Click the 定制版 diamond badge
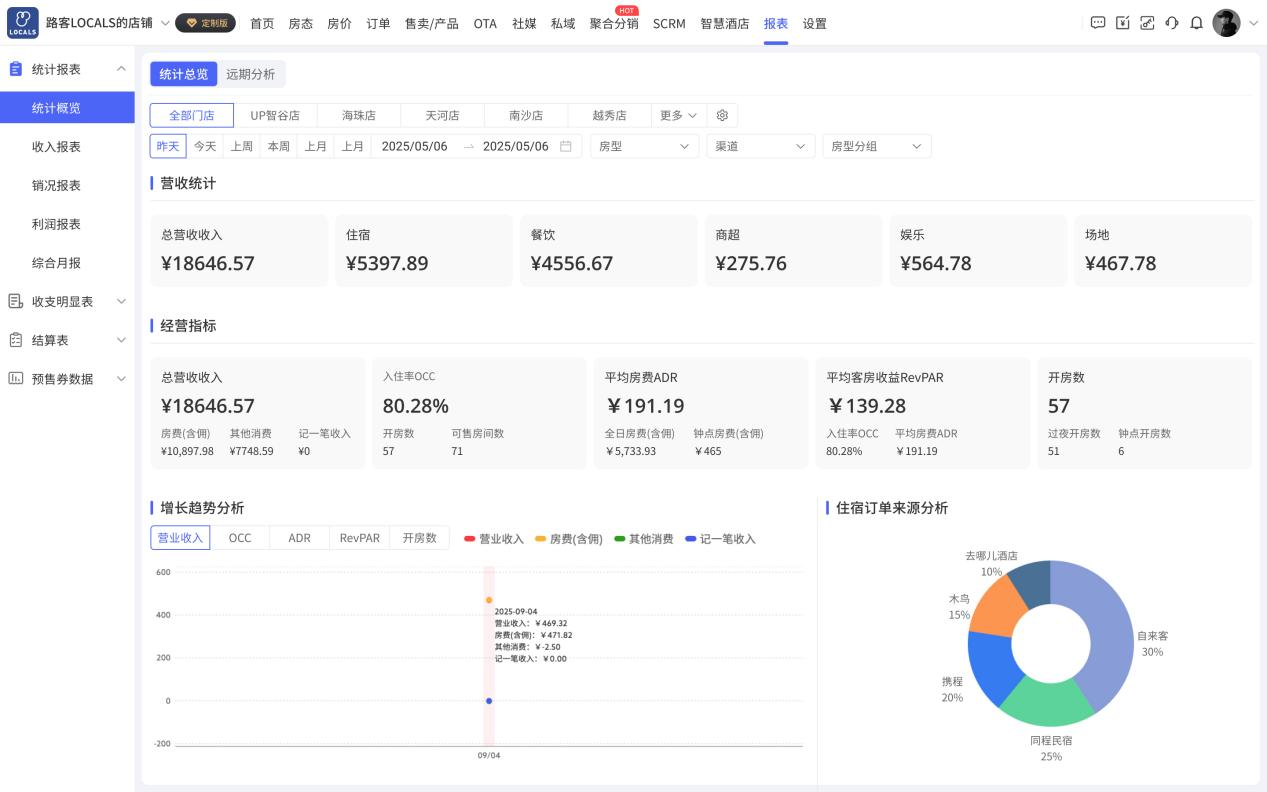The height and width of the screenshot is (792, 1267). pyautogui.click(x=206, y=23)
